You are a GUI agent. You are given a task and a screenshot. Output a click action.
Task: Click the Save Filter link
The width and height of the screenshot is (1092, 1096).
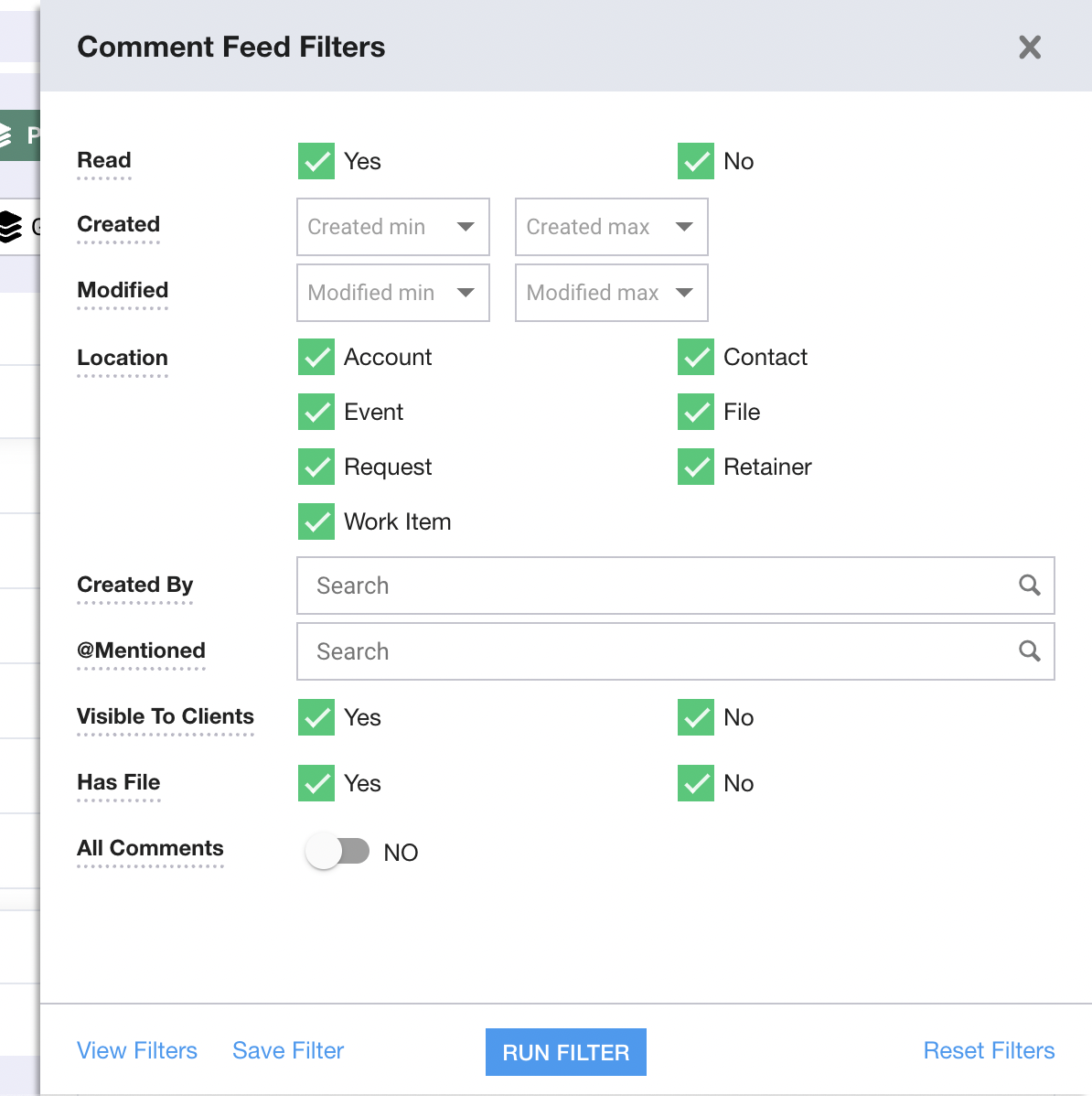(x=288, y=1050)
